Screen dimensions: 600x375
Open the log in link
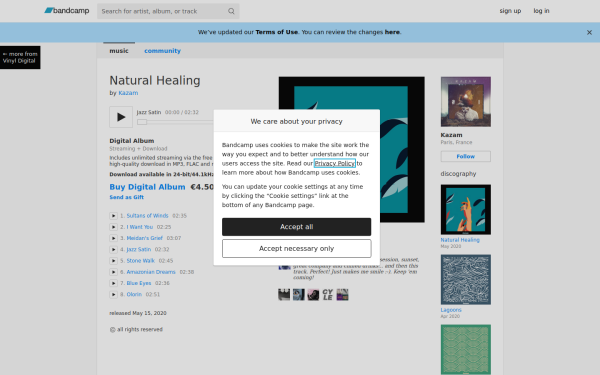541,11
